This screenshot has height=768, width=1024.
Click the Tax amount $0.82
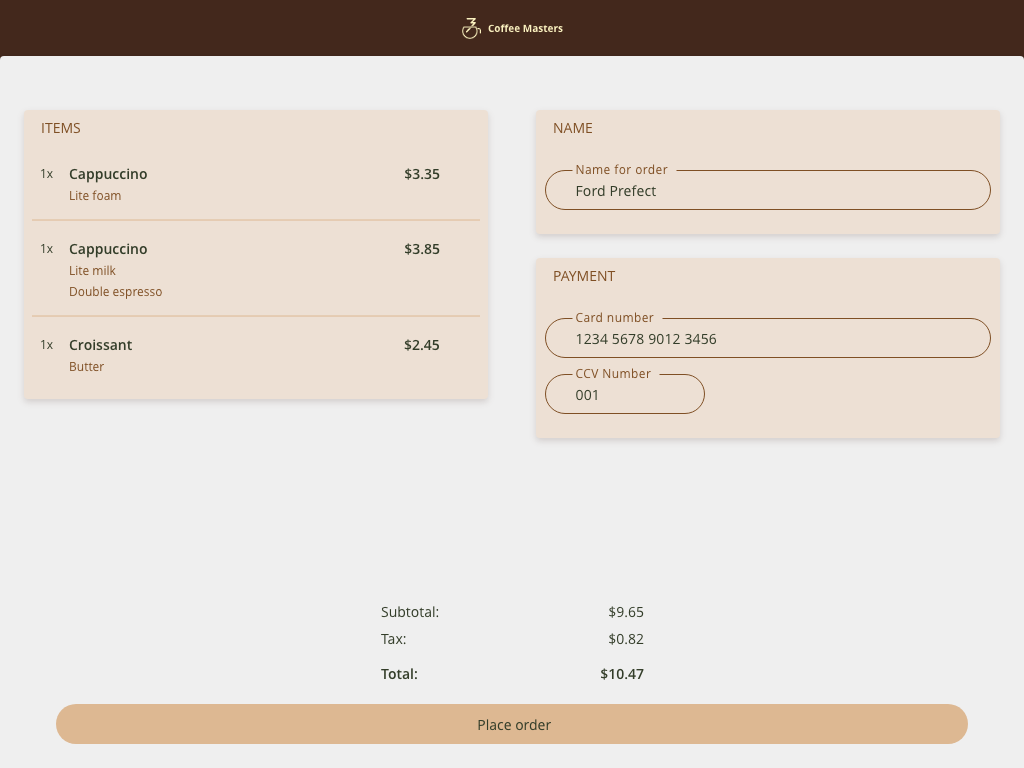pos(625,639)
